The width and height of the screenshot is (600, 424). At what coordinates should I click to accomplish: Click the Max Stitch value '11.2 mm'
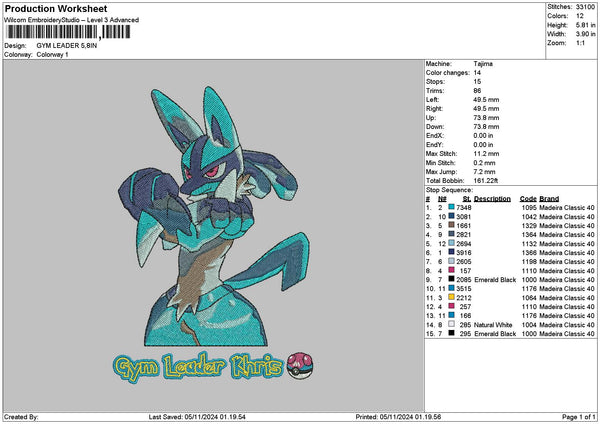[486, 153]
